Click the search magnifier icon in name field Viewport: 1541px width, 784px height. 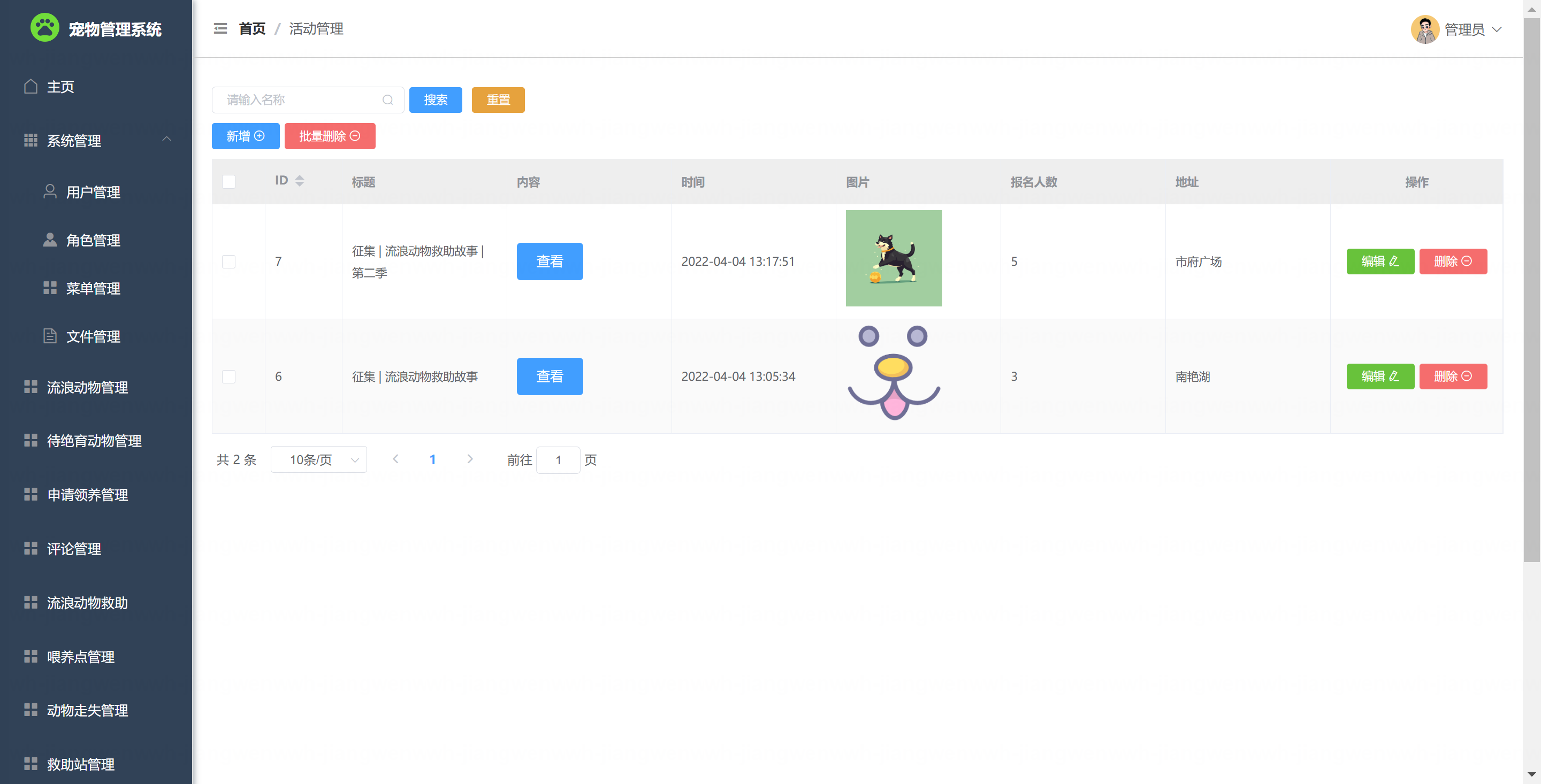(x=387, y=100)
